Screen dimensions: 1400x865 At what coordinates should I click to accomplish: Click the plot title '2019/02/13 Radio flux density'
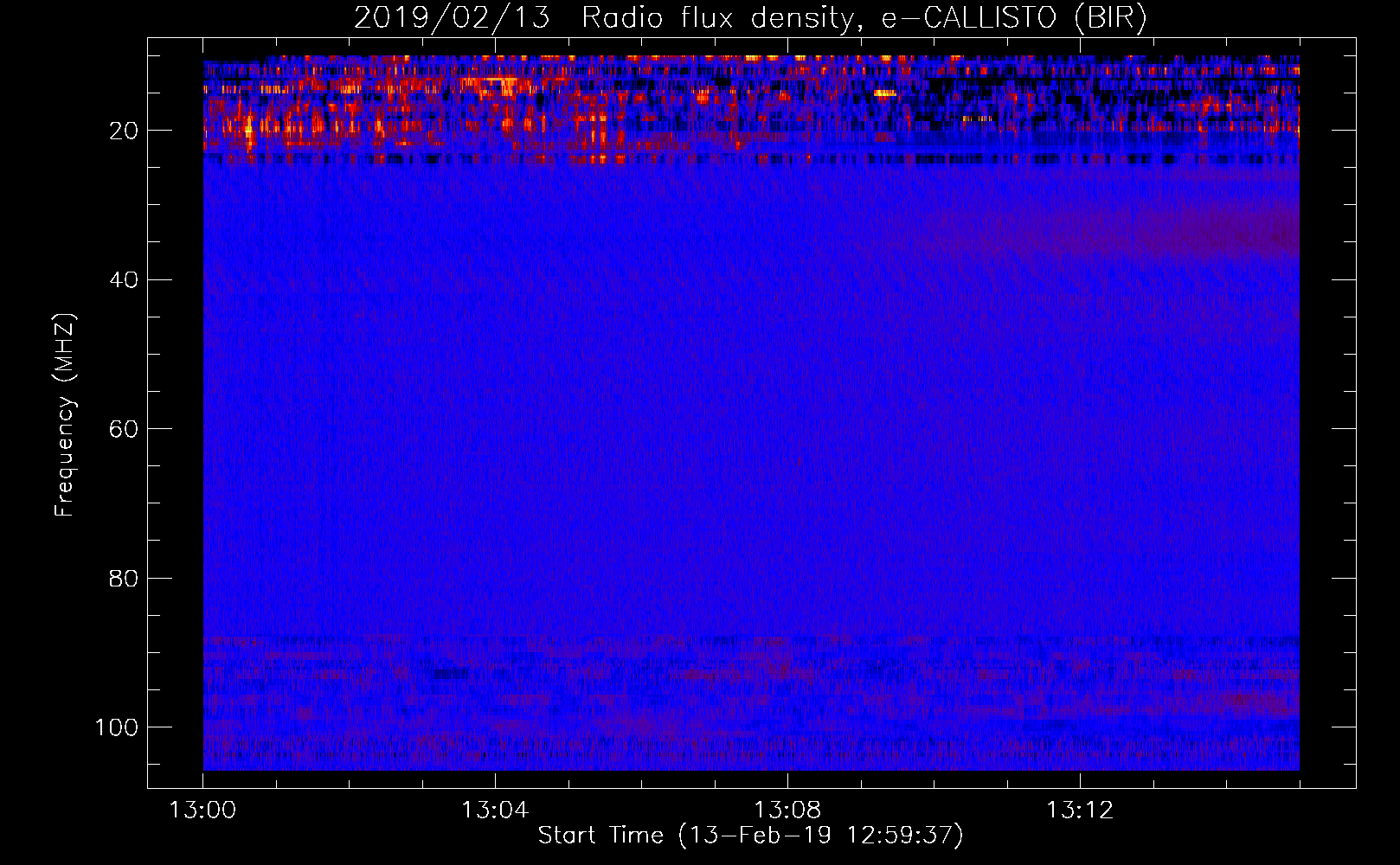tap(750, 17)
